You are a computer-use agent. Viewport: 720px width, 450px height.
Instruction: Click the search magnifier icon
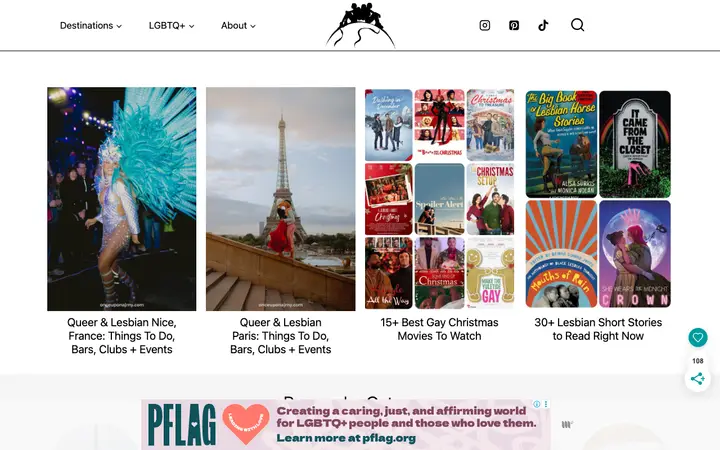[x=577, y=25]
